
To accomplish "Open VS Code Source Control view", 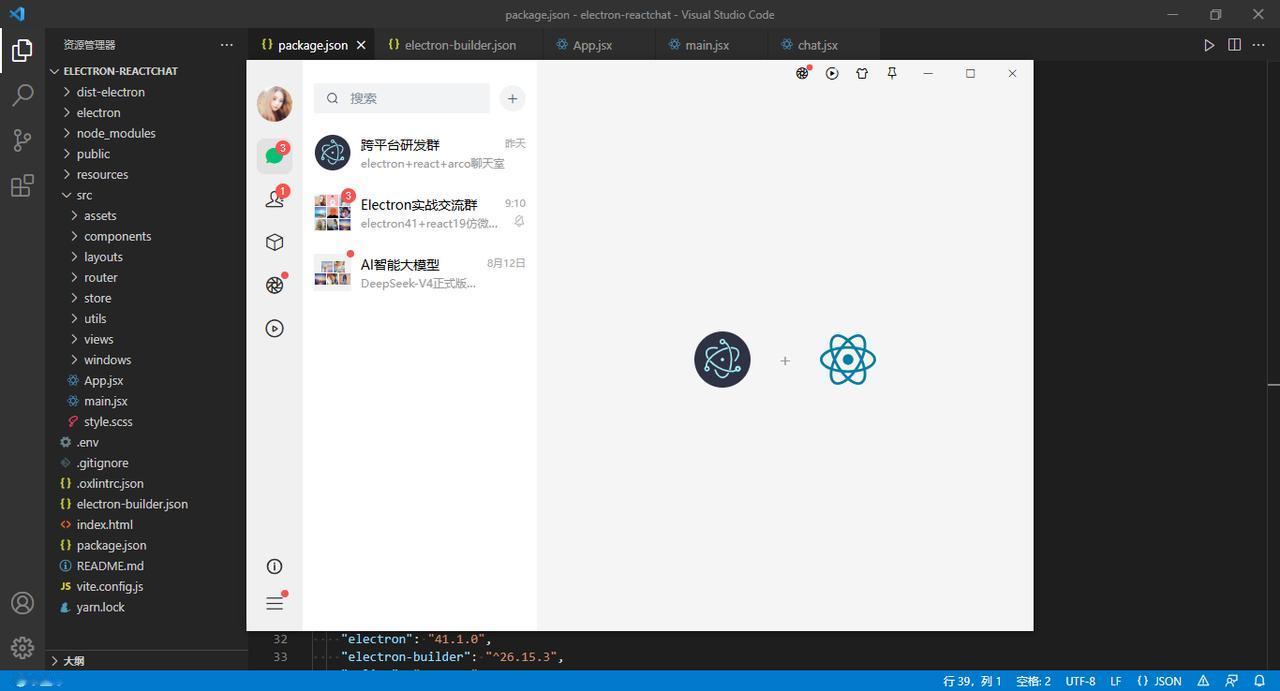I will click(x=22, y=140).
